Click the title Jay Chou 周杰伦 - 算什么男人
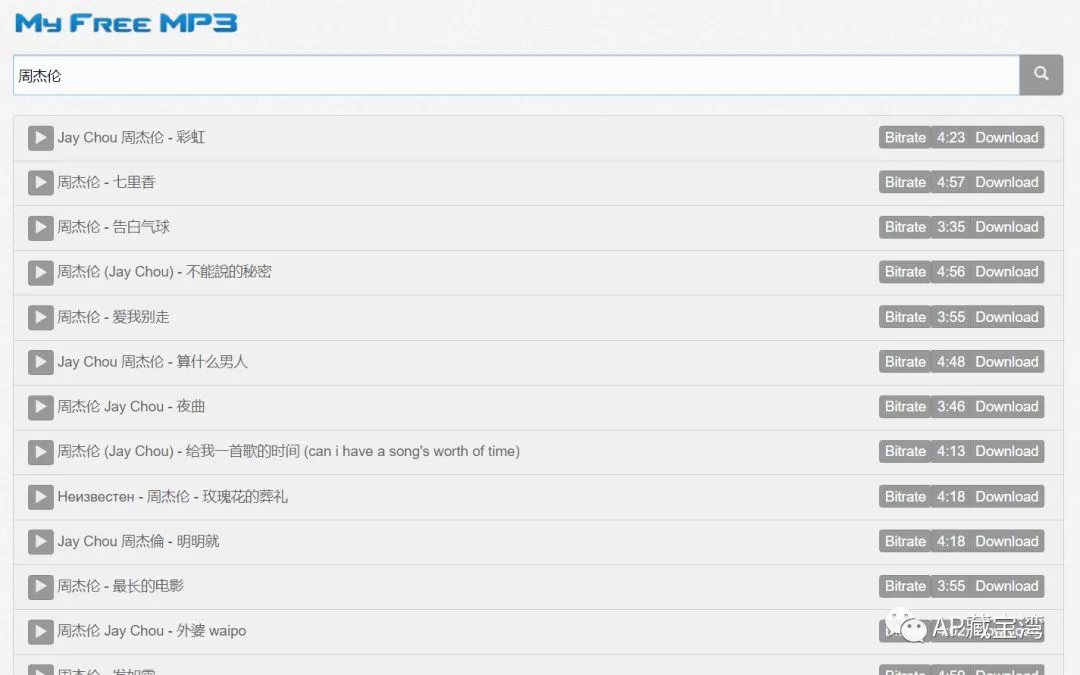This screenshot has width=1080, height=675. point(152,362)
